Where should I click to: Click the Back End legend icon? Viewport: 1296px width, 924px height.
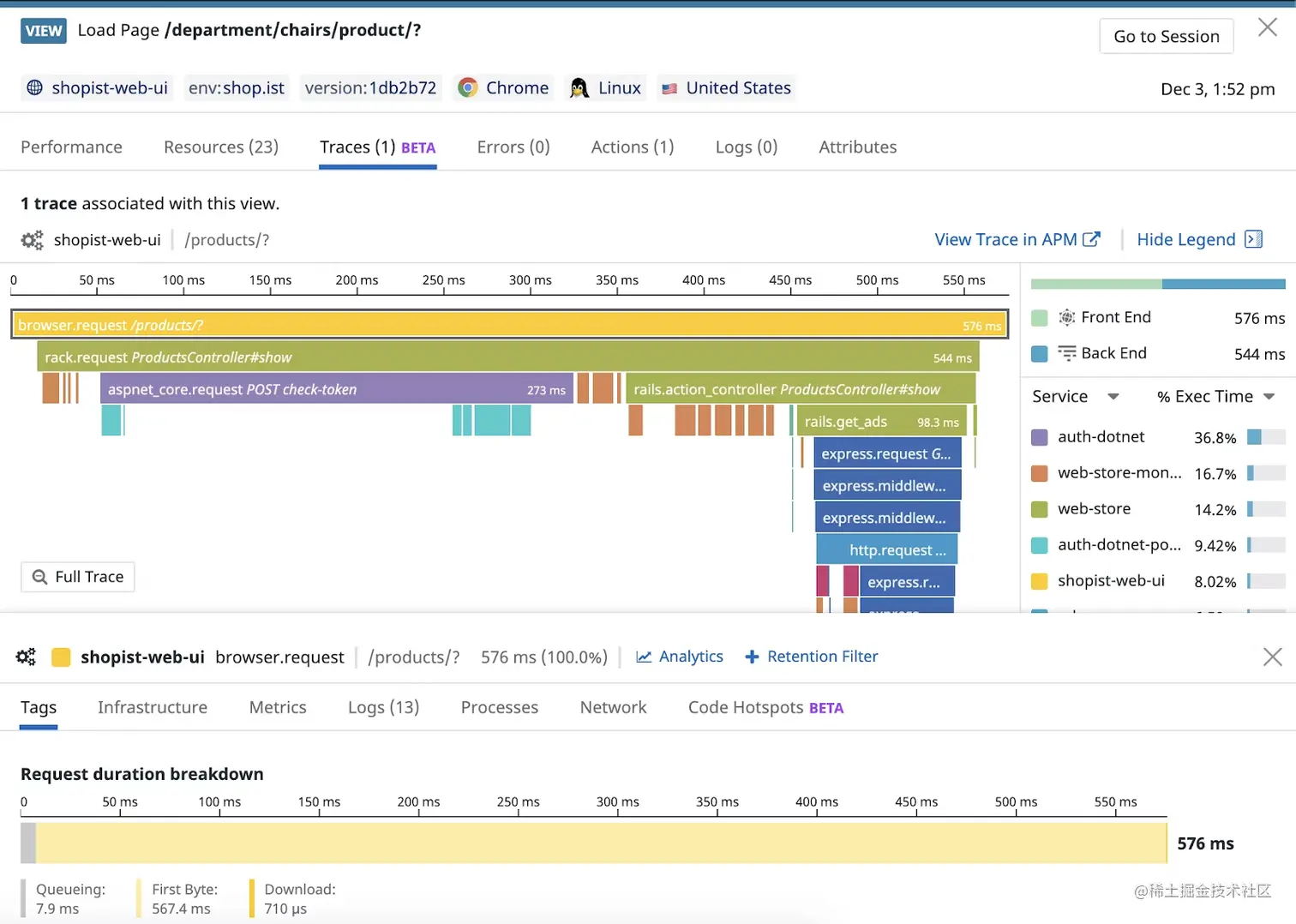point(1066,353)
